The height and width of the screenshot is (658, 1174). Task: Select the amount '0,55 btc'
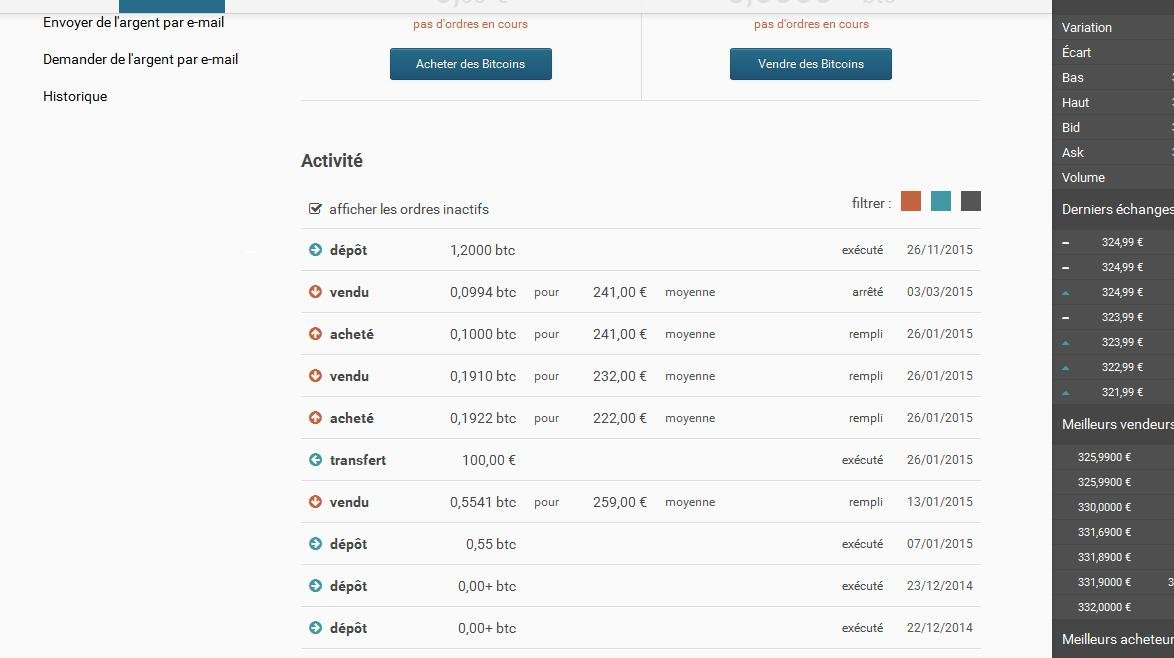pyautogui.click(x=490, y=543)
